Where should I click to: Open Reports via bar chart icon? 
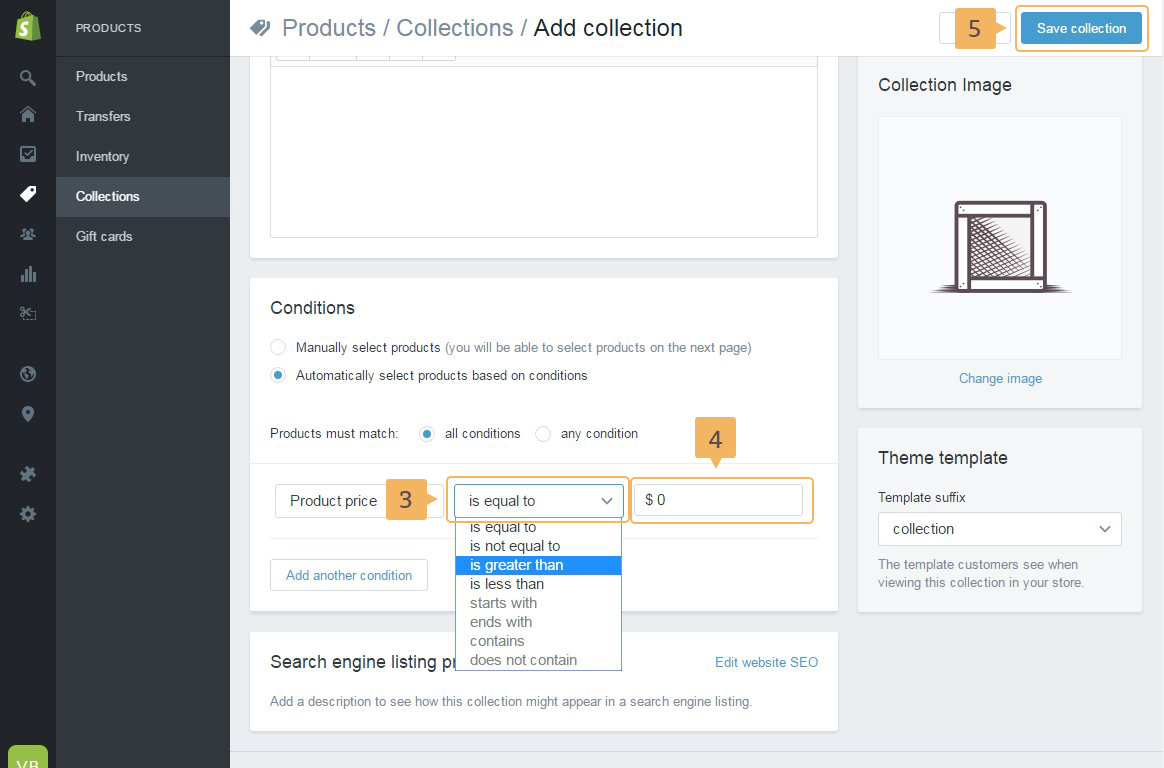28,274
